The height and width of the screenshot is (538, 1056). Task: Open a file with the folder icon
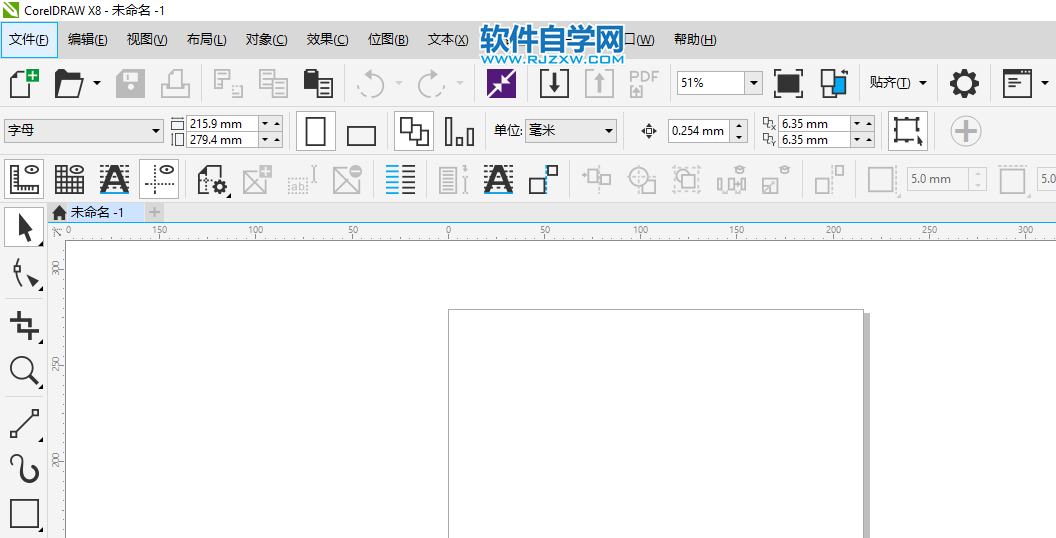[69, 83]
